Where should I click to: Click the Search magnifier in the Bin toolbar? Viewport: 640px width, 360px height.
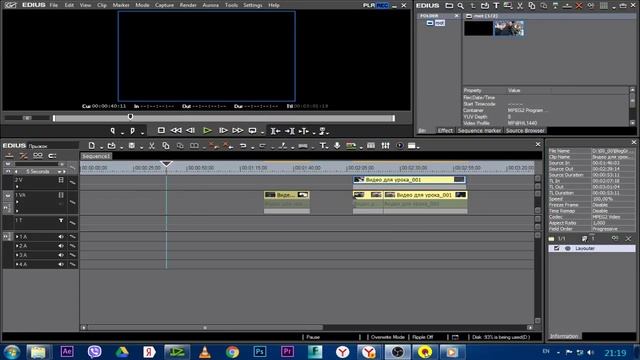[460, 6]
